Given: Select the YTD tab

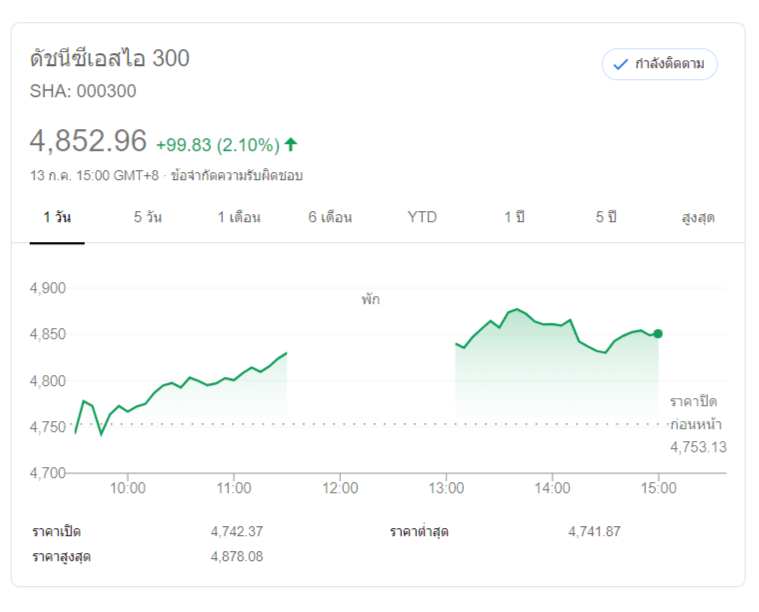Looking at the screenshot, I should tap(422, 217).
